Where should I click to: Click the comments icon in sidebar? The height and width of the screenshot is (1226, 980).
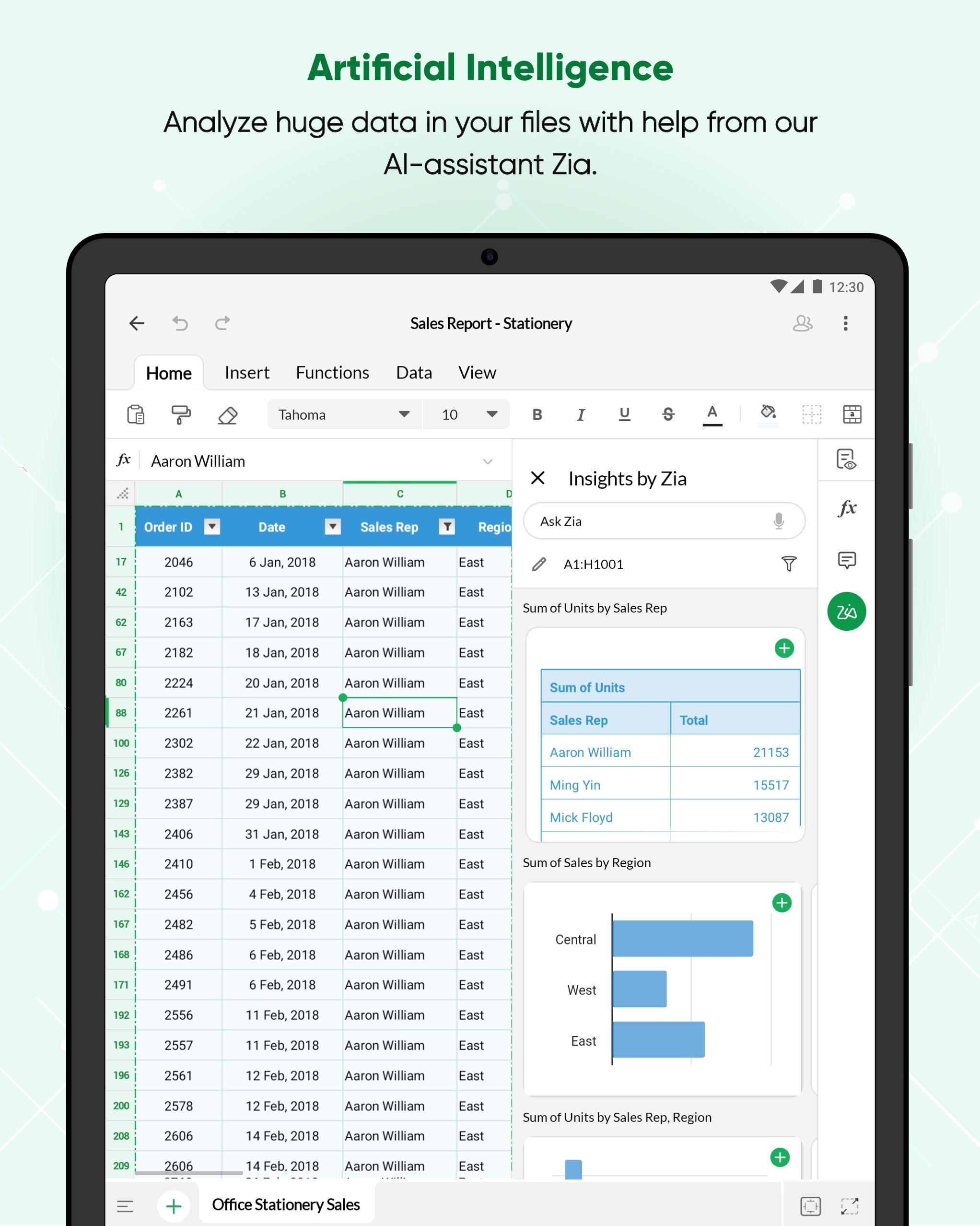pos(846,560)
